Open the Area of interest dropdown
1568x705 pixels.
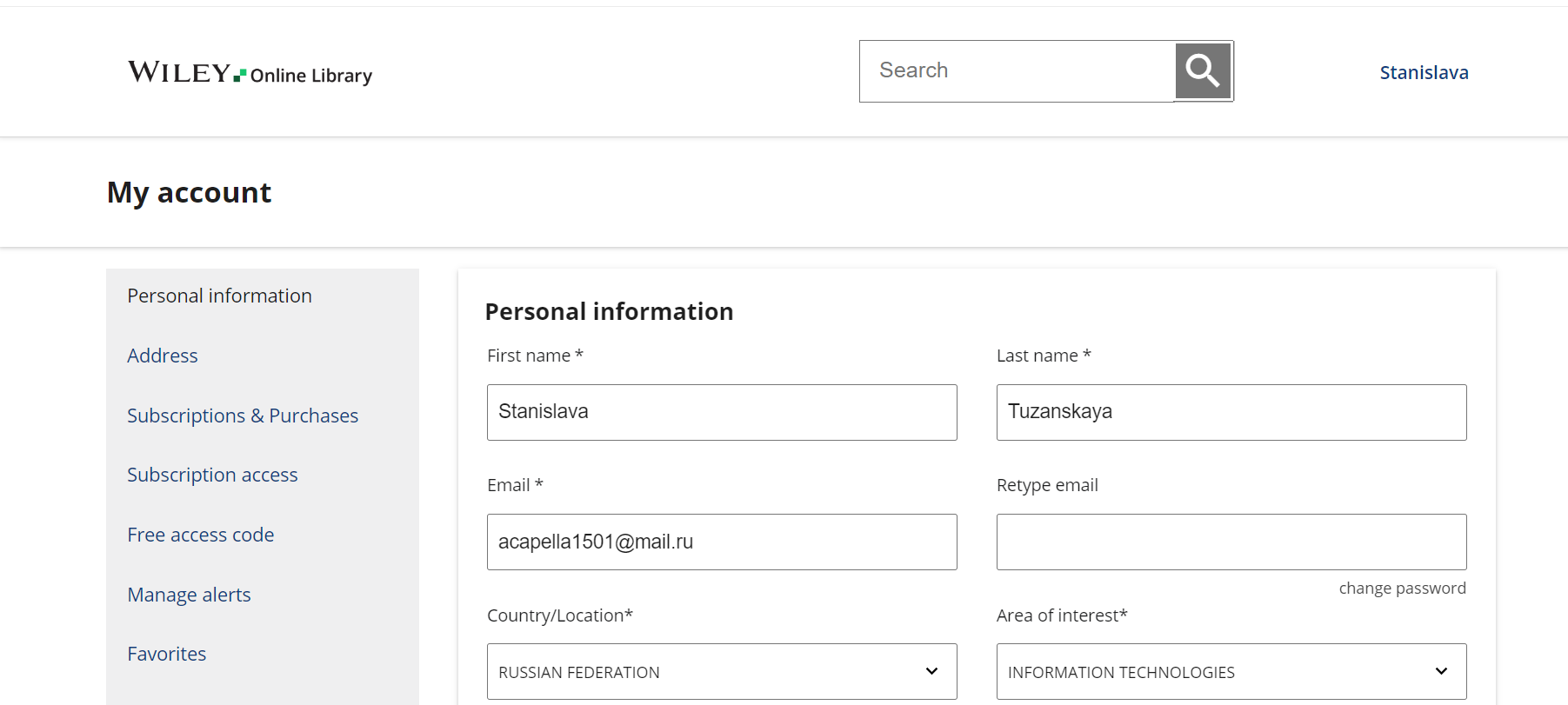tap(1231, 671)
